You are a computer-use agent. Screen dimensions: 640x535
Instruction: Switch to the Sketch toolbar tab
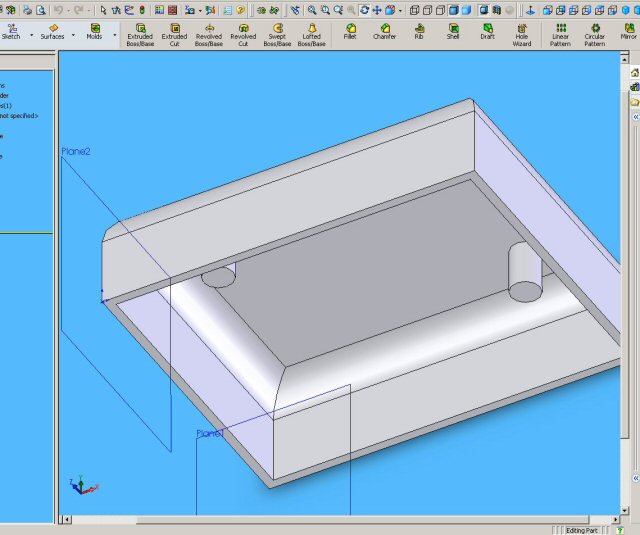coord(12,33)
